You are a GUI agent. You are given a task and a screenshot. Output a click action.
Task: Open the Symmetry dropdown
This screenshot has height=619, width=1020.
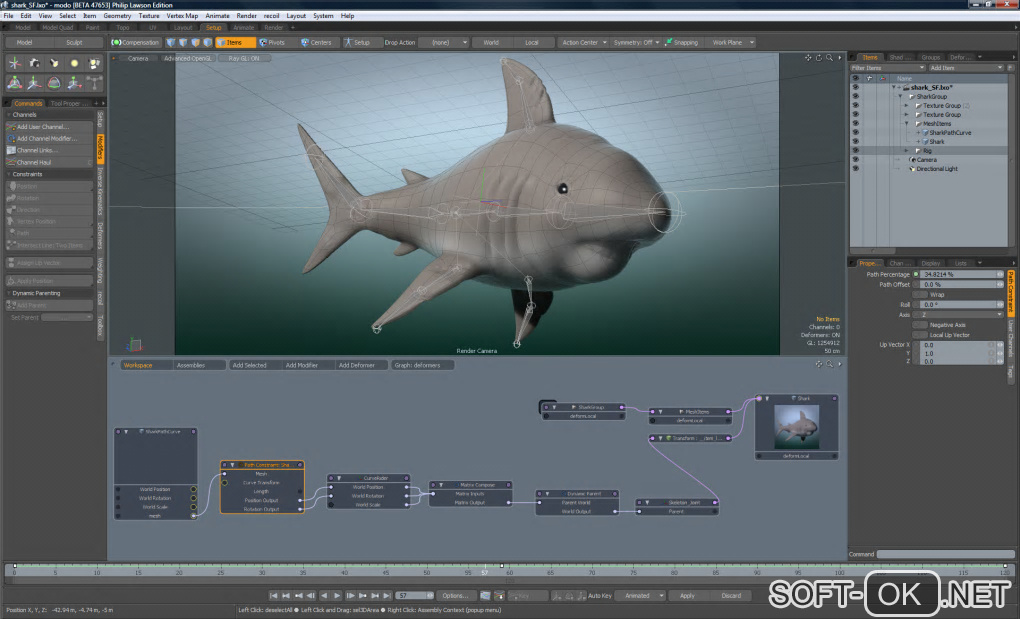click(637, 43)
